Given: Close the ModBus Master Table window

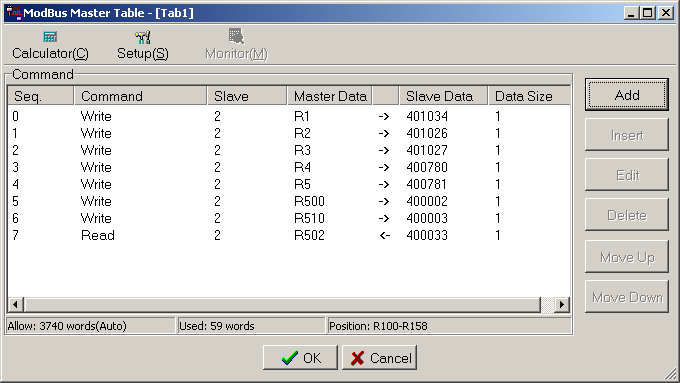Looking at the screenshot, I should (666, 13).
